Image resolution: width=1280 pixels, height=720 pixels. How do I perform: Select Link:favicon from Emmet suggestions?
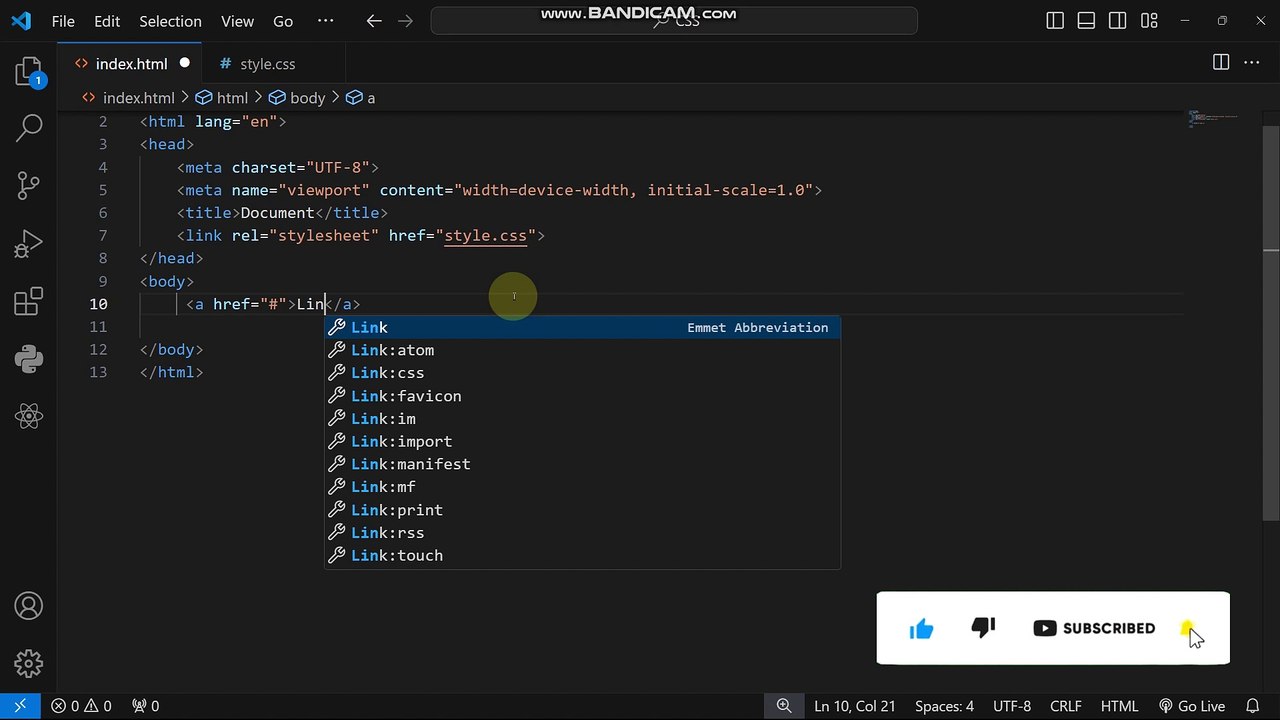405,396
